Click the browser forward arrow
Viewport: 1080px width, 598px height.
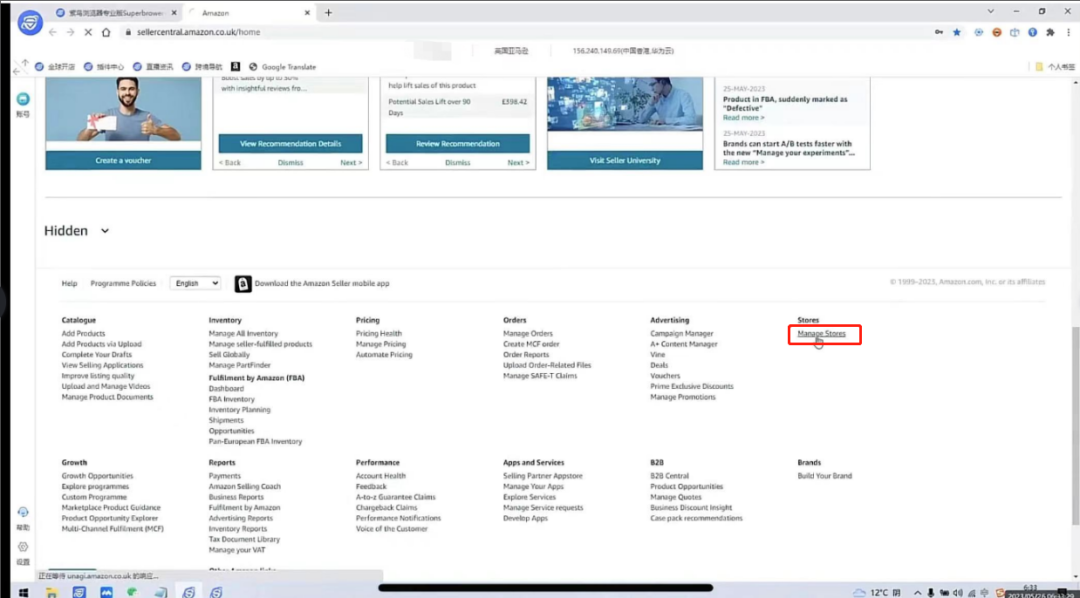click(70, 32)
